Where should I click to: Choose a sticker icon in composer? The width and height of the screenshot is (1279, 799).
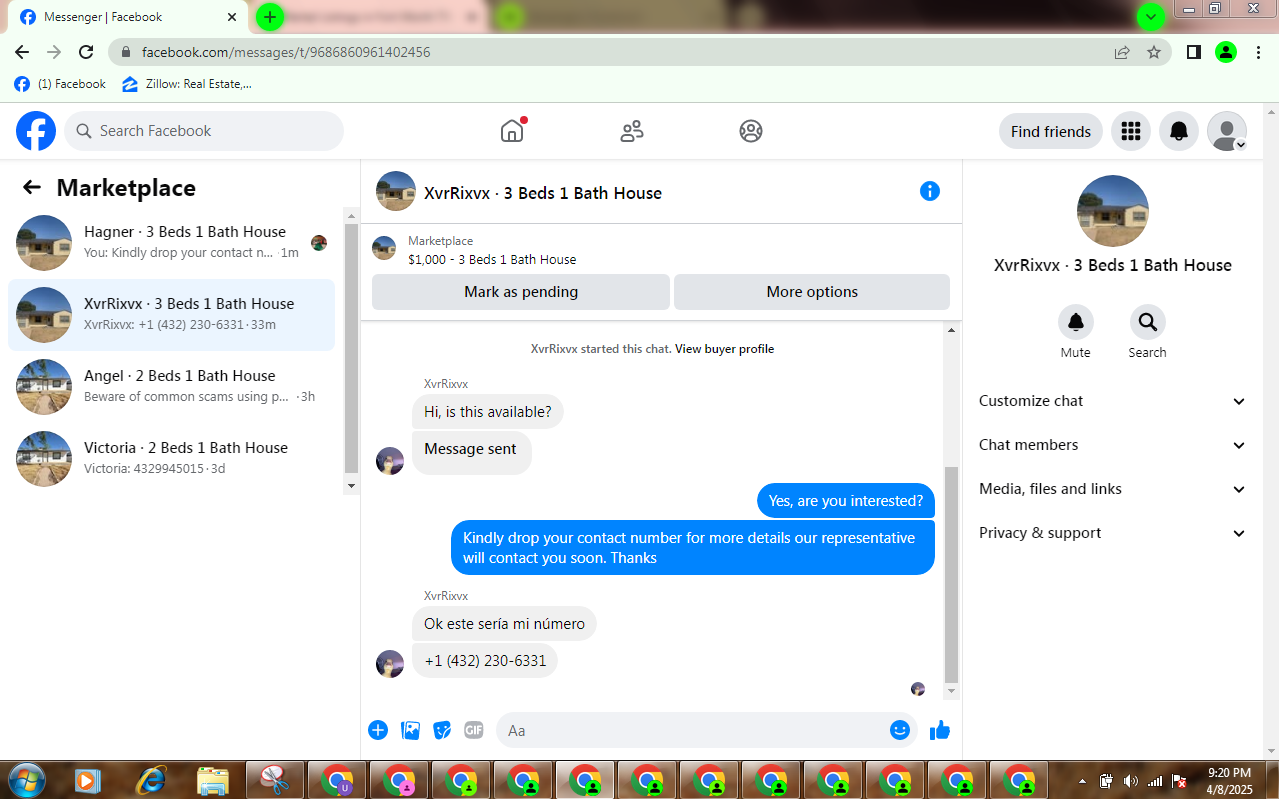[442, 730]
